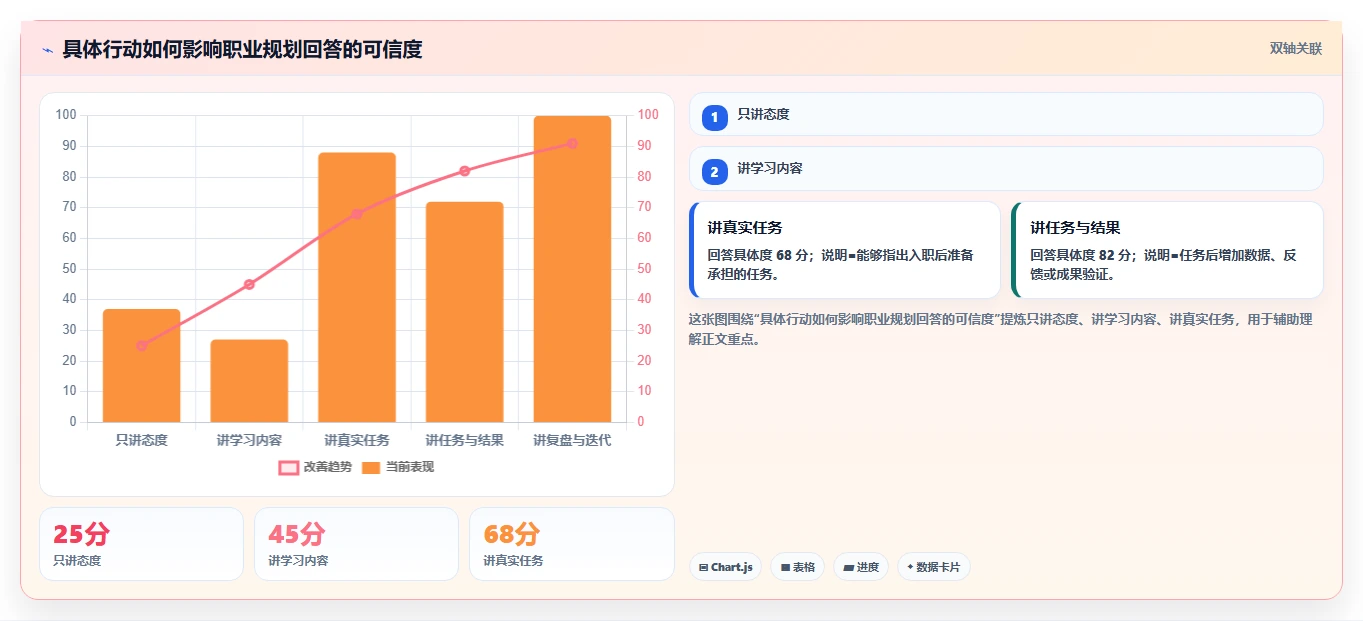Click the Chart.js tag chip
The height and width of the screenshot is (621, 1363).
click(725, 567)
